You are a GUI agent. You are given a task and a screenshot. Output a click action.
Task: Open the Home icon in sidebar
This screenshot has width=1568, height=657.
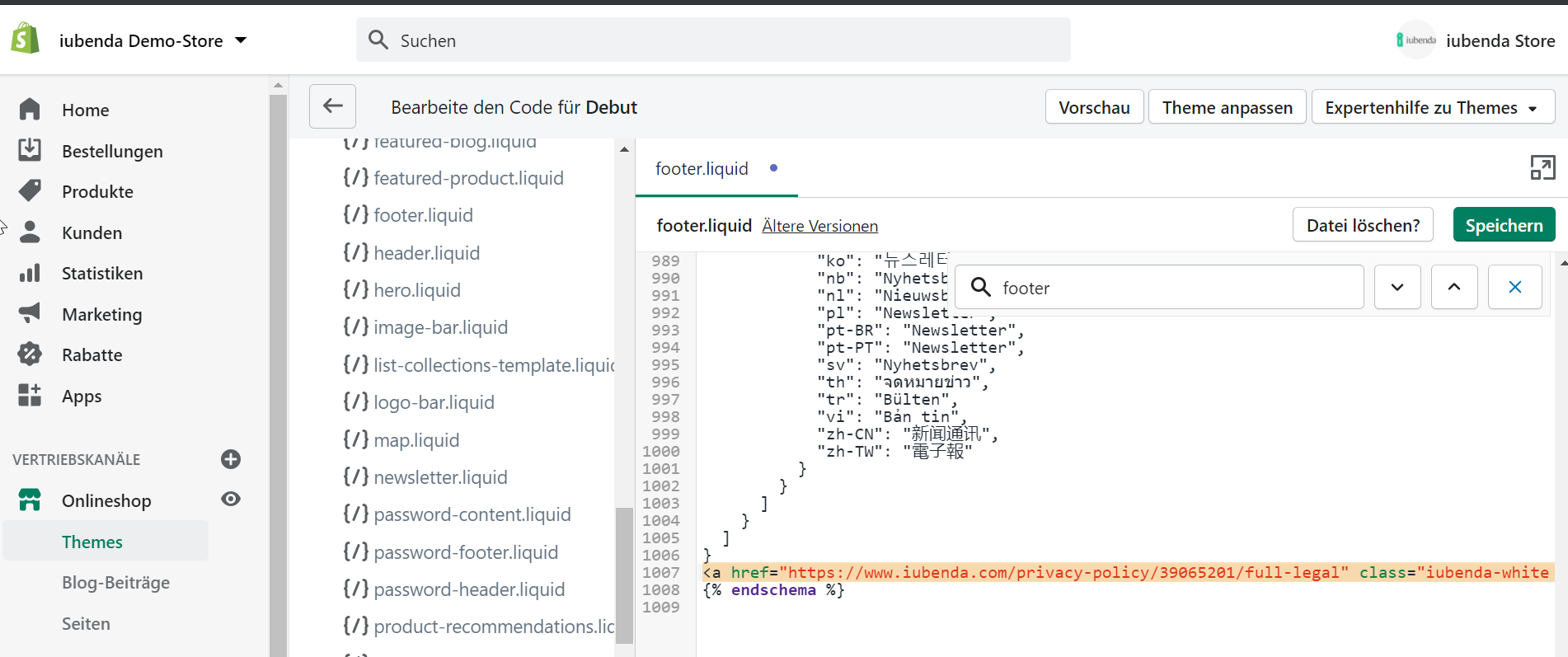pos(30,110)
